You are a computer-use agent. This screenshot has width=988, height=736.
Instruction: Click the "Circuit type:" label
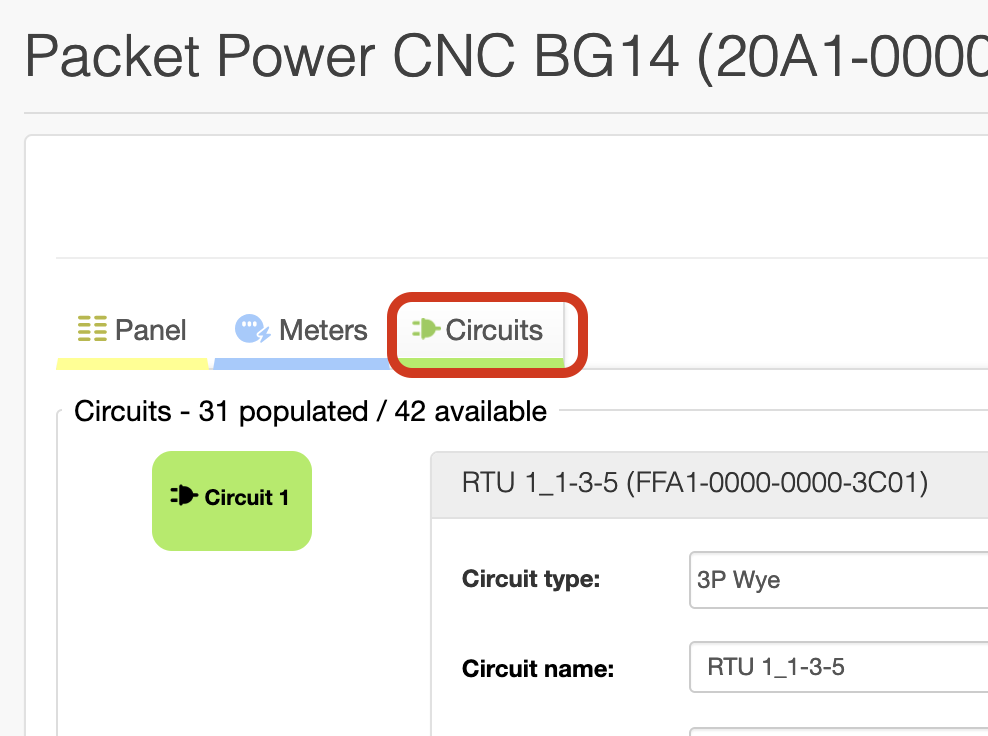(530, 579)
